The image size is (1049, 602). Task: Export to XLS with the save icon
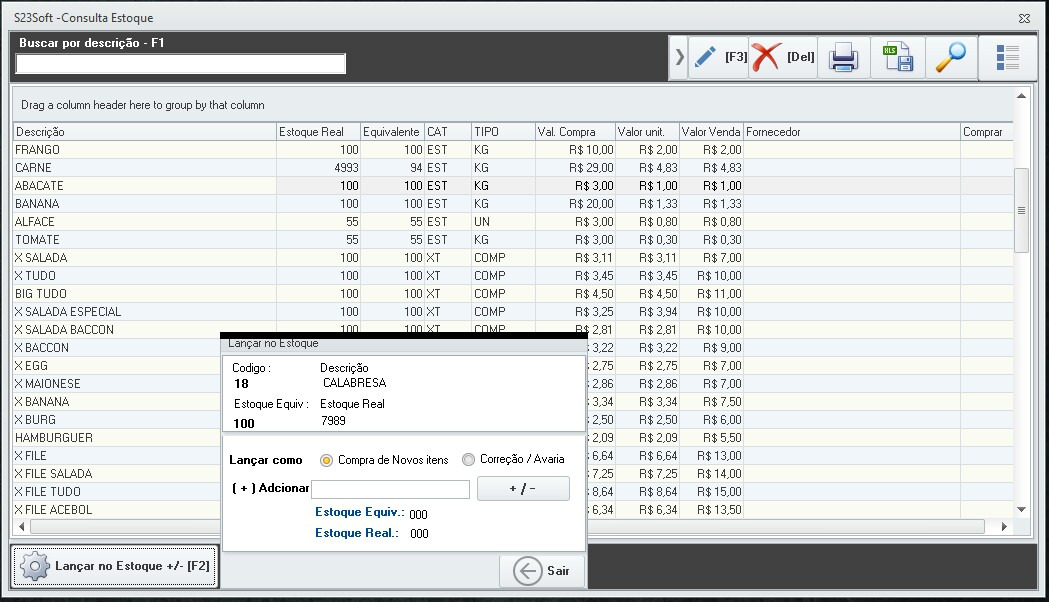coord(897,58)
